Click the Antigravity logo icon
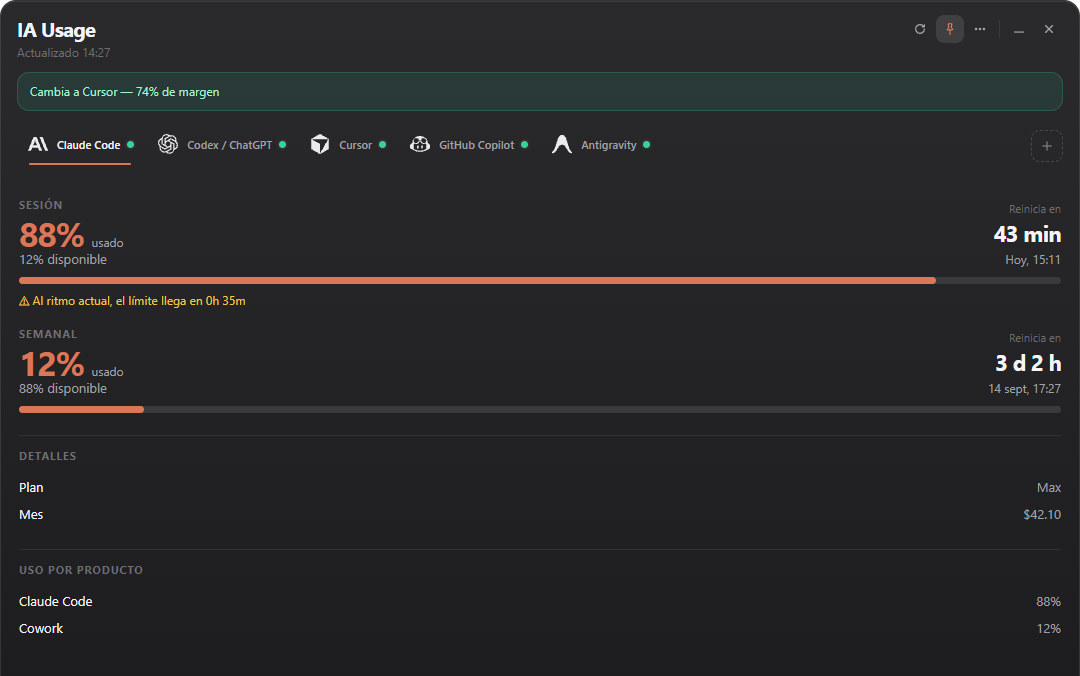The width and height of the screenshot is (1080, 676). (562, 144)
